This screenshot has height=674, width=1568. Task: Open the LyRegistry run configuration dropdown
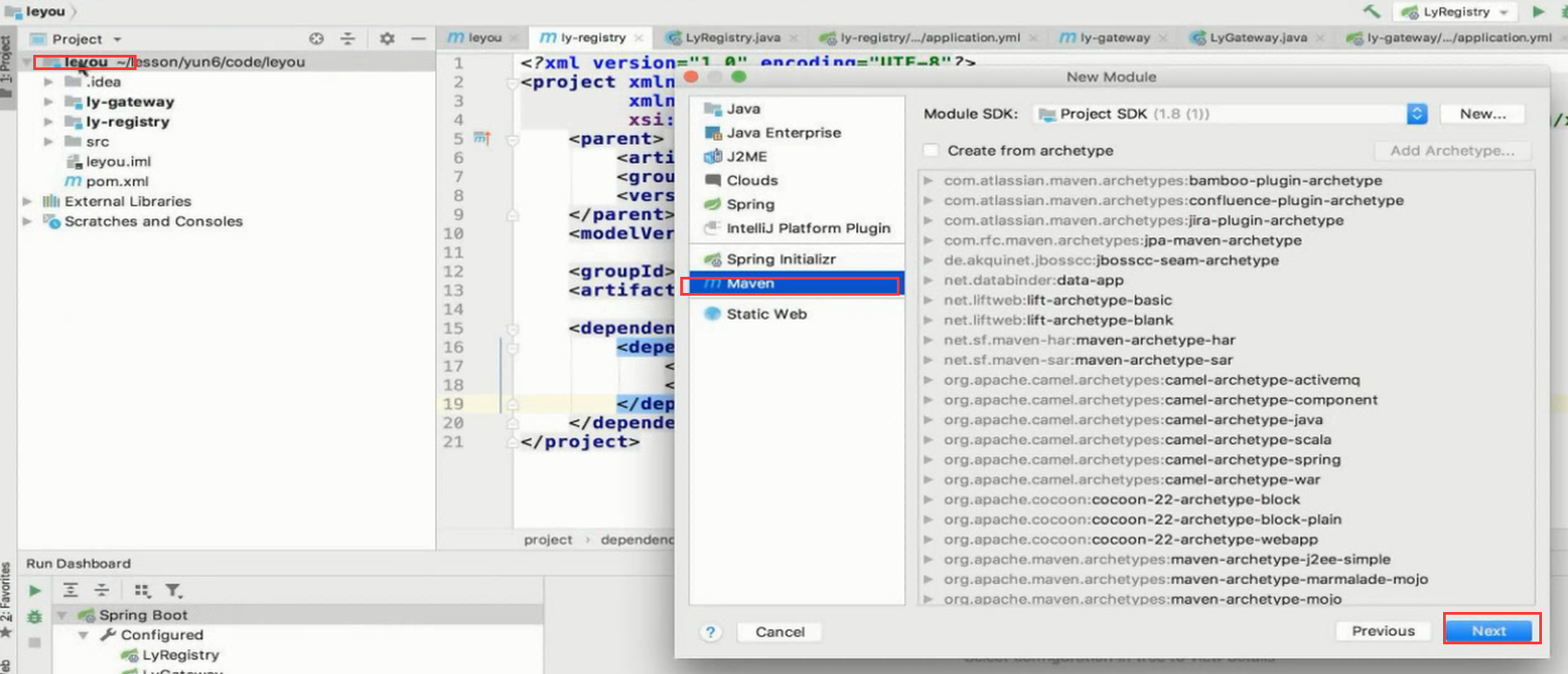1456,12
